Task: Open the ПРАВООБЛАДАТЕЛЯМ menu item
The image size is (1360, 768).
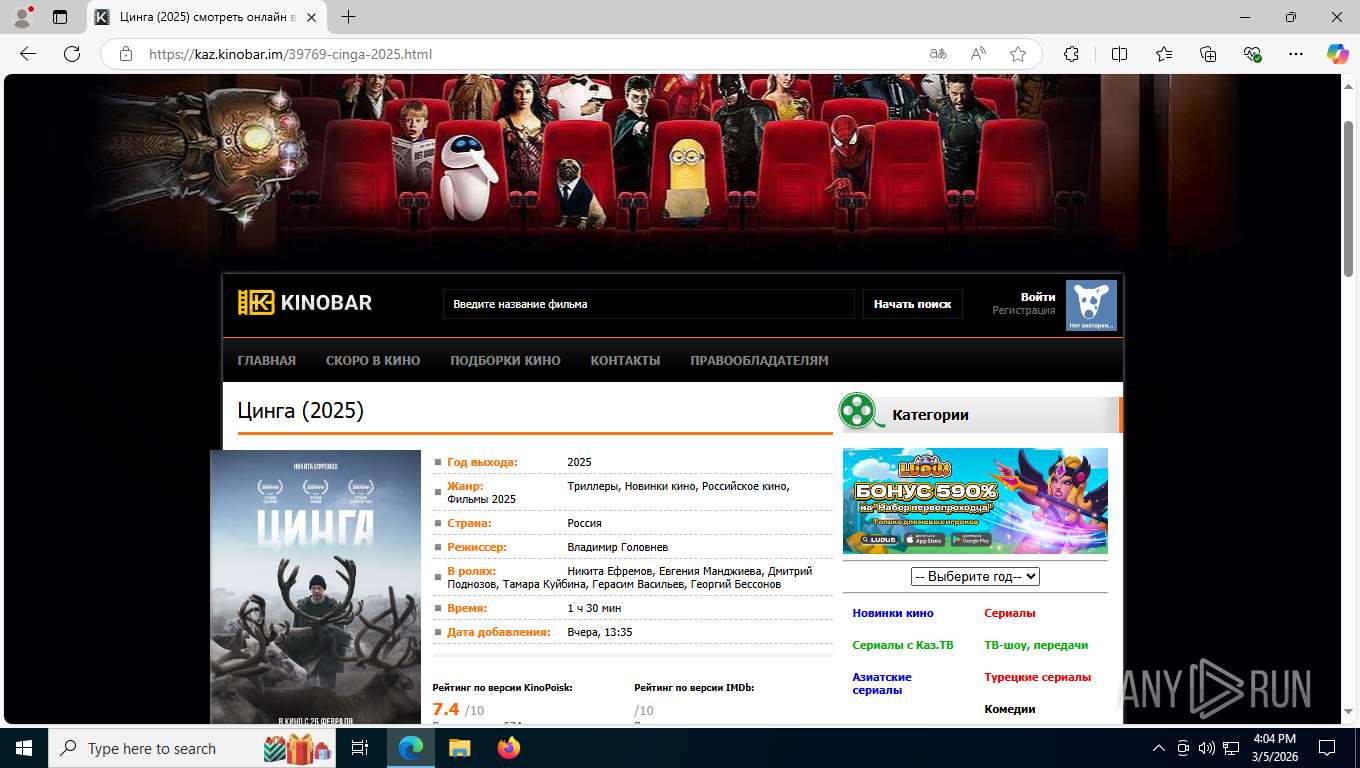Action: [x=759, y=360]
